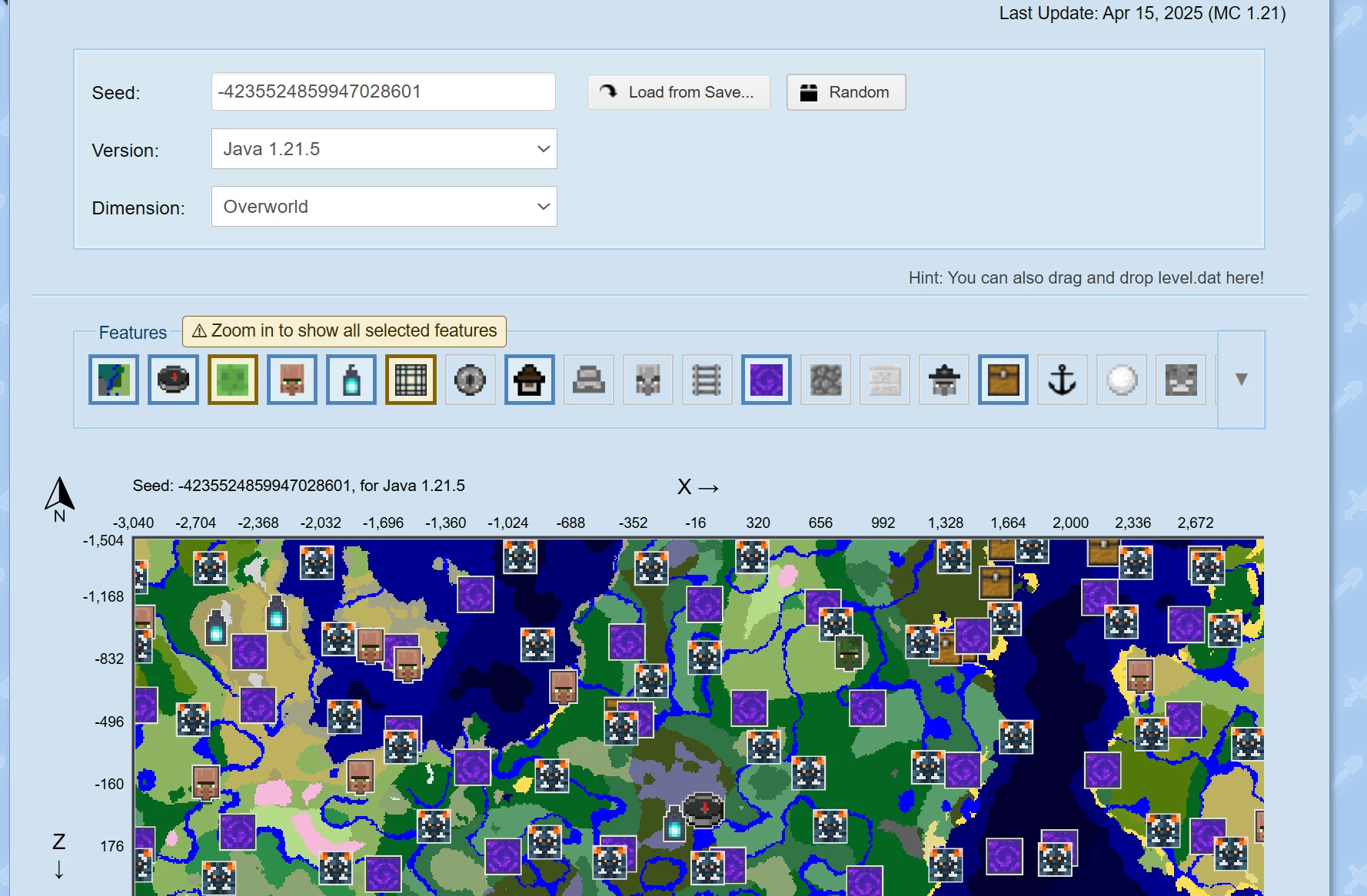
Task: Toggle the grid pattern feature button
Action: click(x=411, y=380)
